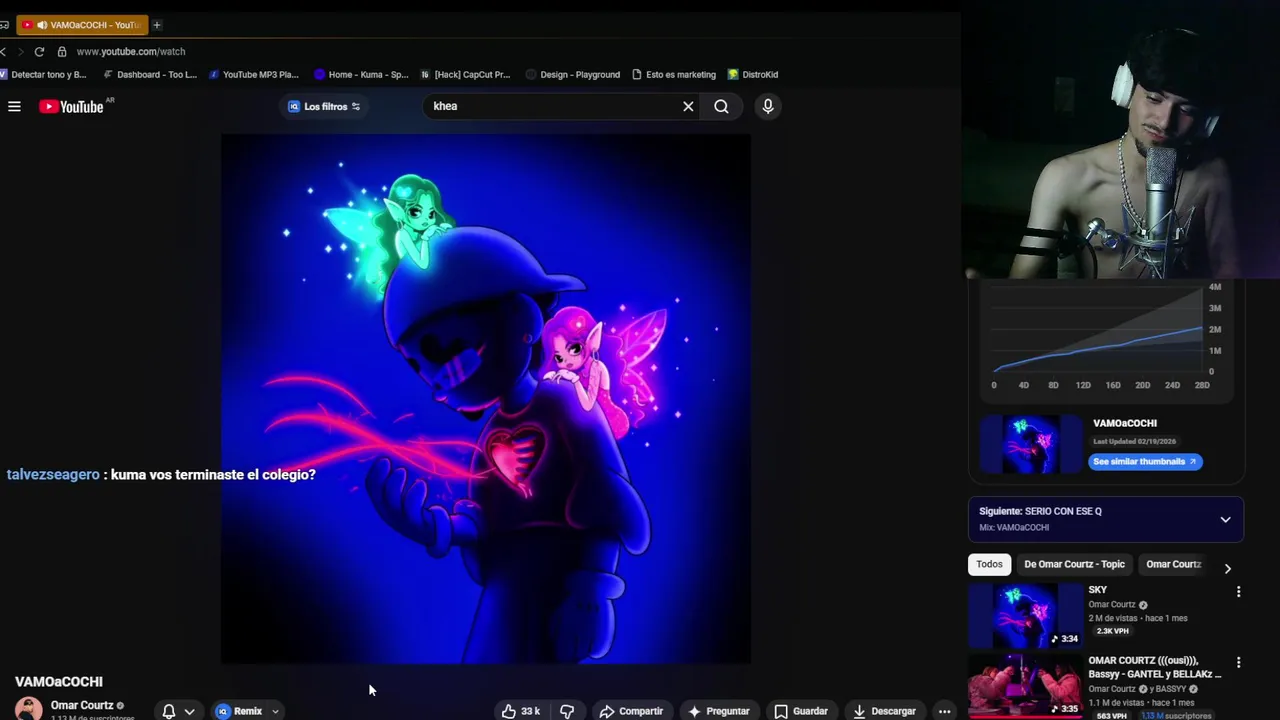Select the VAMOaCOCHI browser tab
The image size is (1280, 720).
click(x=82, y=25)
